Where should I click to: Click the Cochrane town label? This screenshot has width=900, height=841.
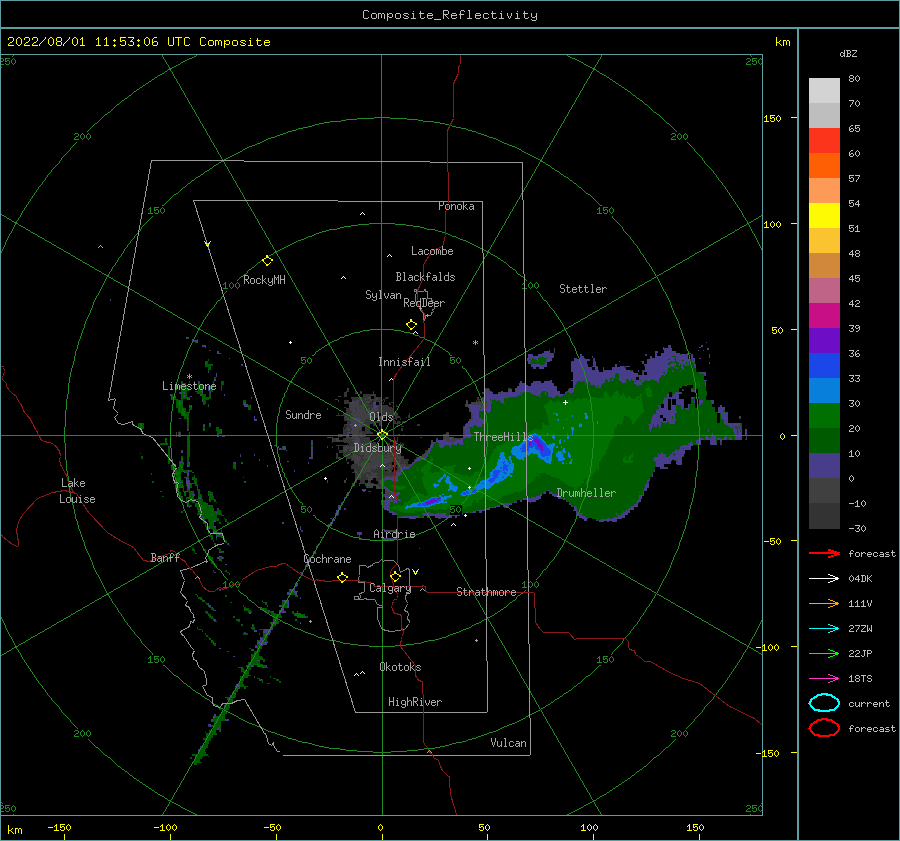click(x=327, y=559)
